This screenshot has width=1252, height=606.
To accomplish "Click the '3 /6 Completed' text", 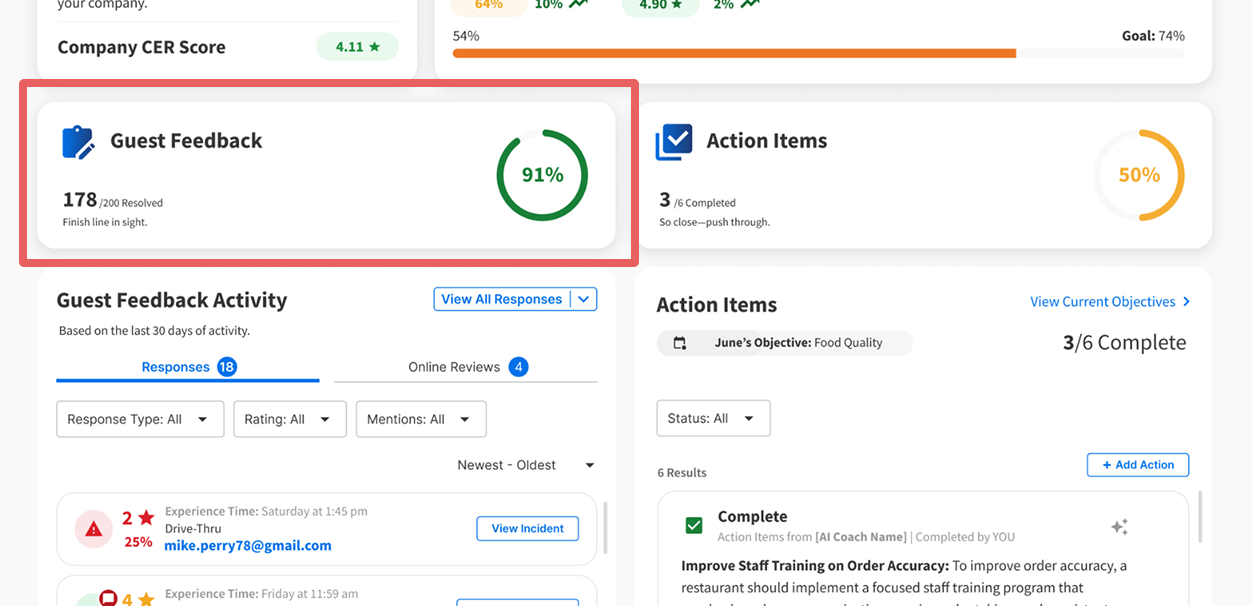I will [698, 200].
